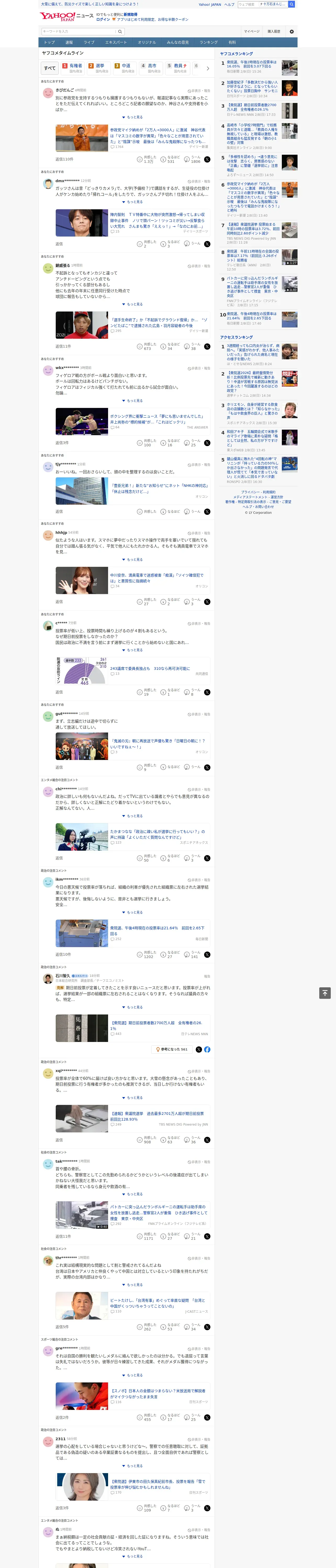Screen dimensions: 336x1568
Task: Expand もっと見る on hhhjp's comment
Action: [x=132, y=560]
